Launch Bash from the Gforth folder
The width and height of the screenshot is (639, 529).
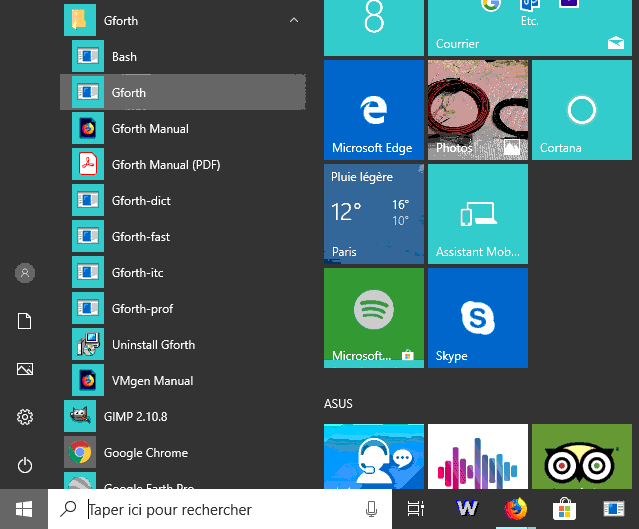pos(183,56)
